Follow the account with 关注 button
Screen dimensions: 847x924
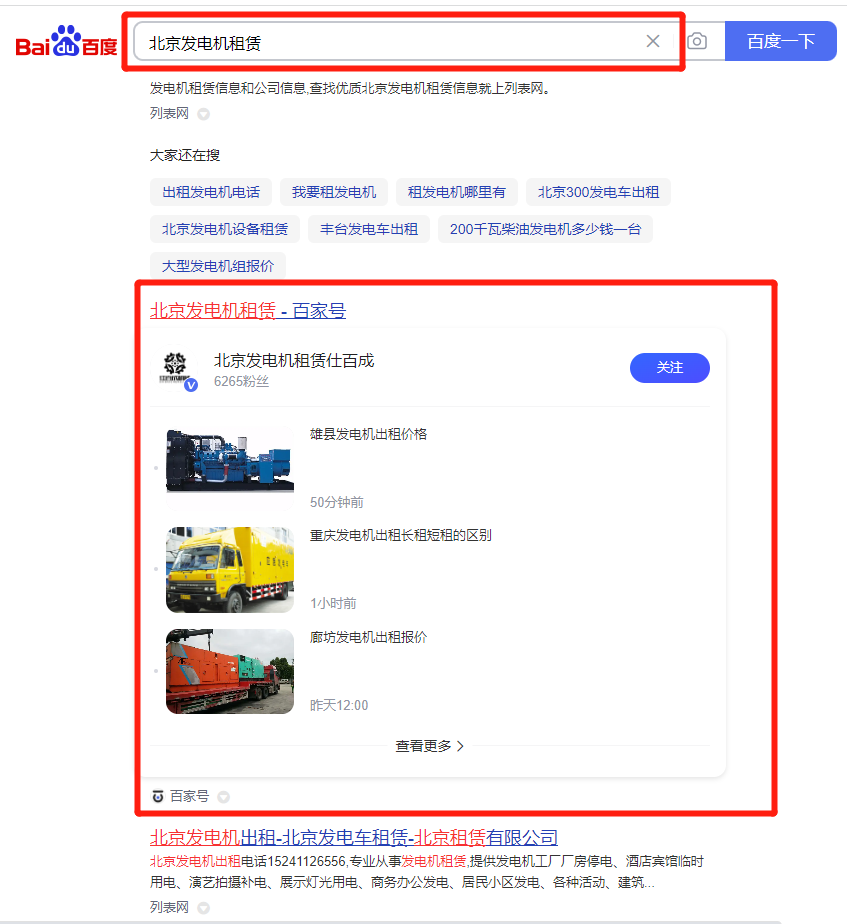pyautogui.click(x=669, y=368)
